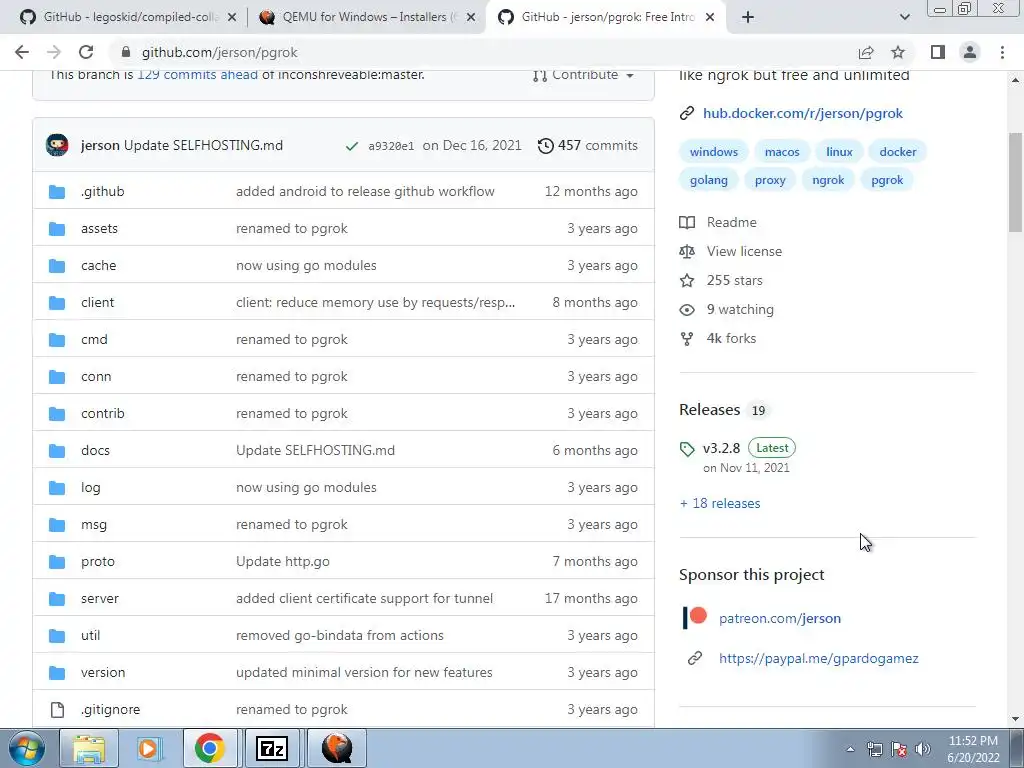Show the + 18 releases list
This screenshot has width=1024, height=768.
pyautogui.click(x=720, y=504)
